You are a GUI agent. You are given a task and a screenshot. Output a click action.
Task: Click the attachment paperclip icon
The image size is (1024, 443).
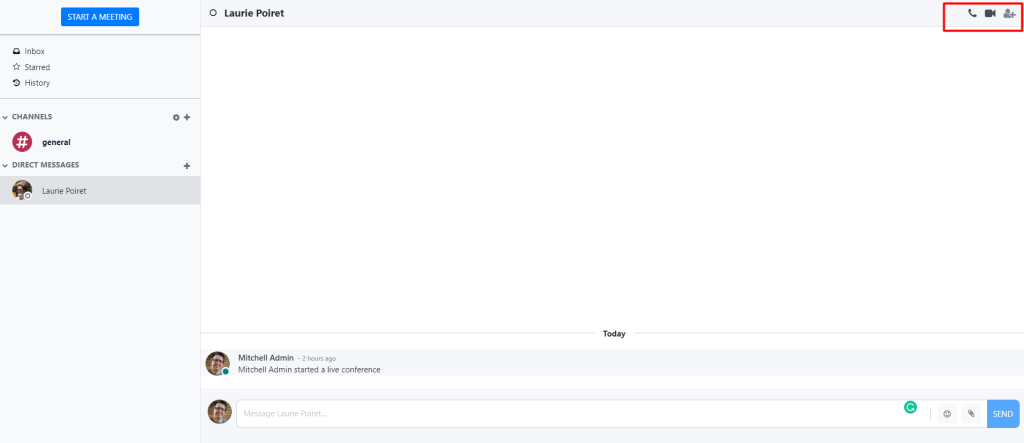pos(970,413)
